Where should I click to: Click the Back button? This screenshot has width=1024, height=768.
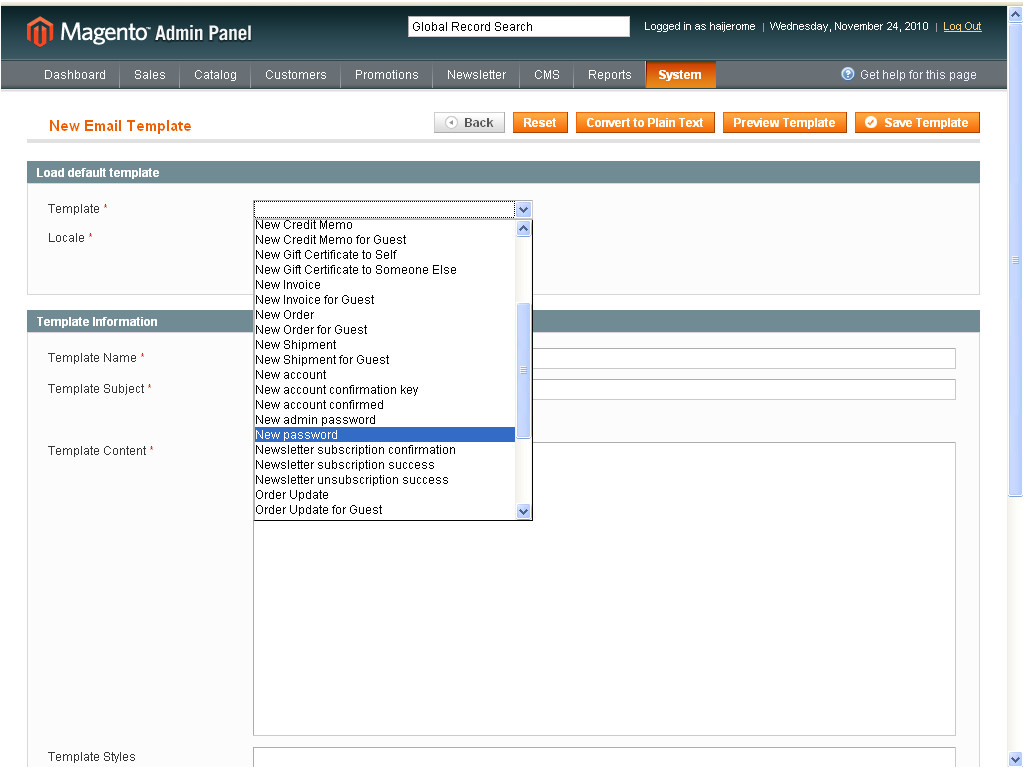click(x=469, y=123)
